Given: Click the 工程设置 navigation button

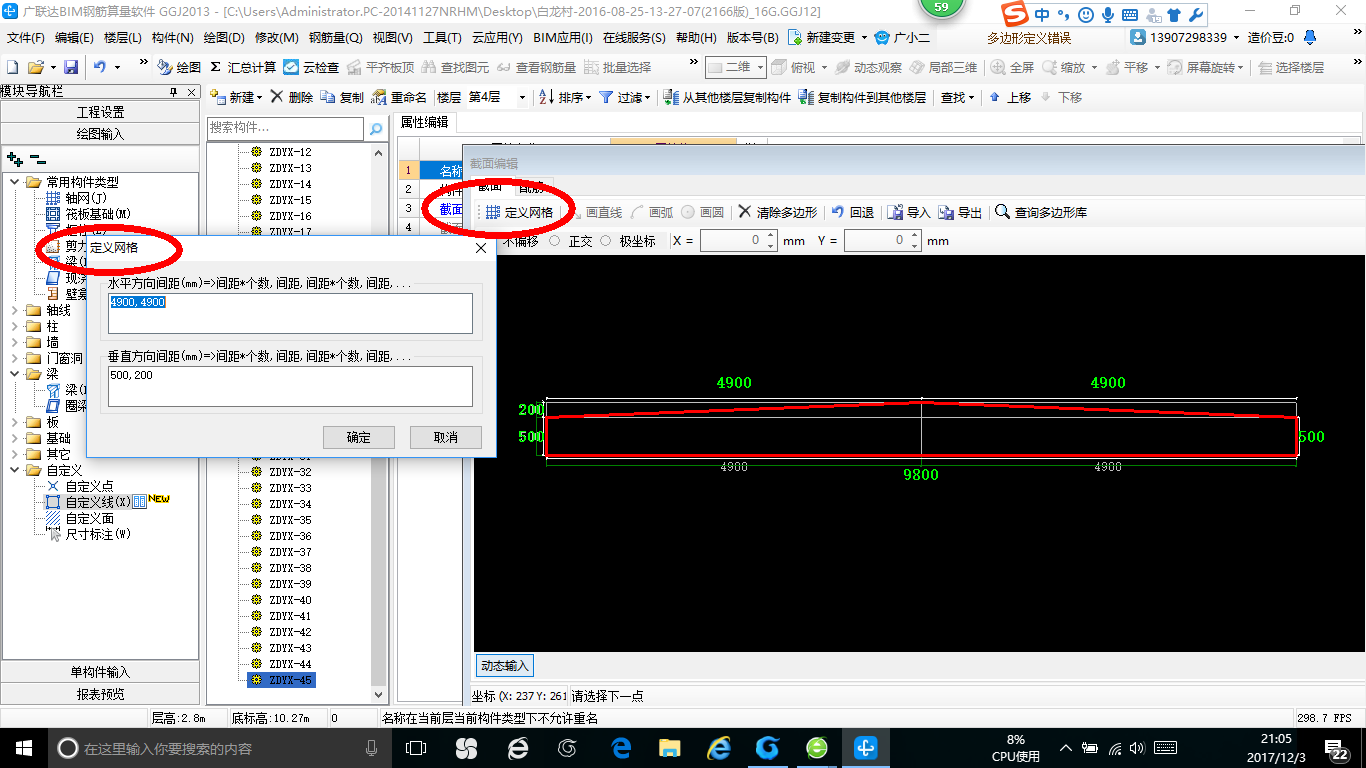Looking at the screenshot, I should 100,112.
